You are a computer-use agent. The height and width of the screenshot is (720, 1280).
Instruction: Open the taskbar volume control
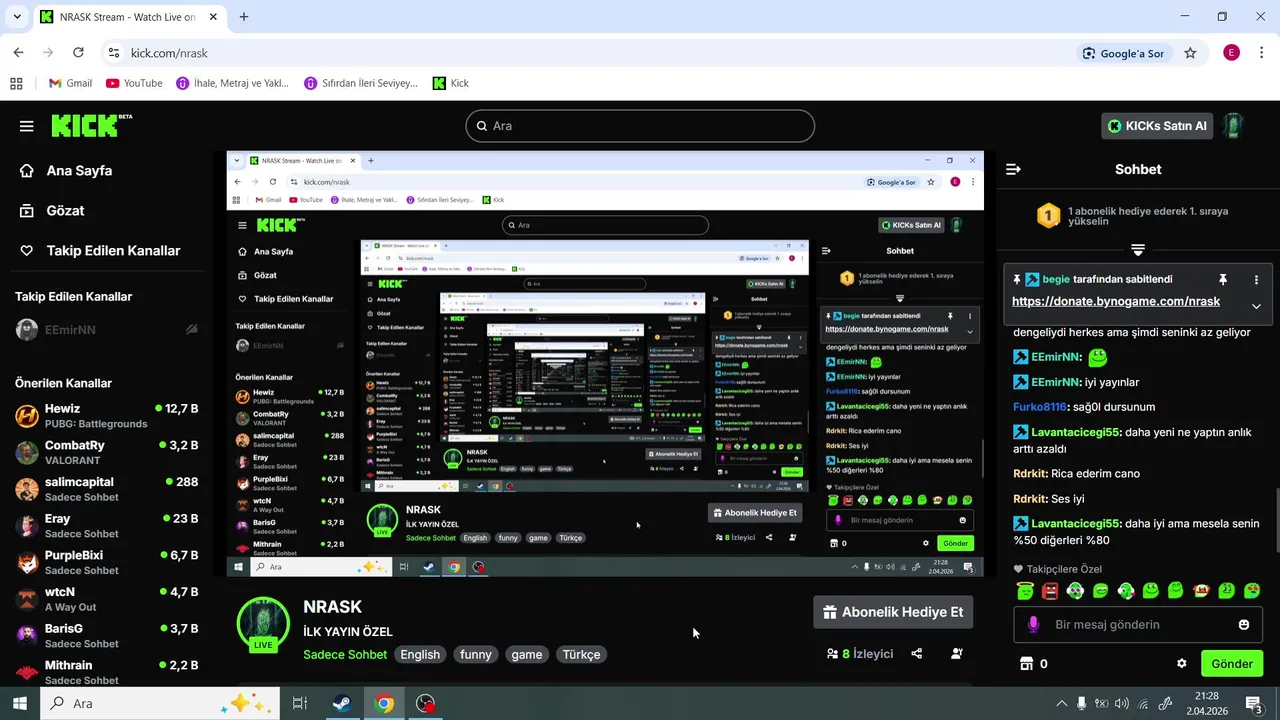click(x=1122, y=703)
